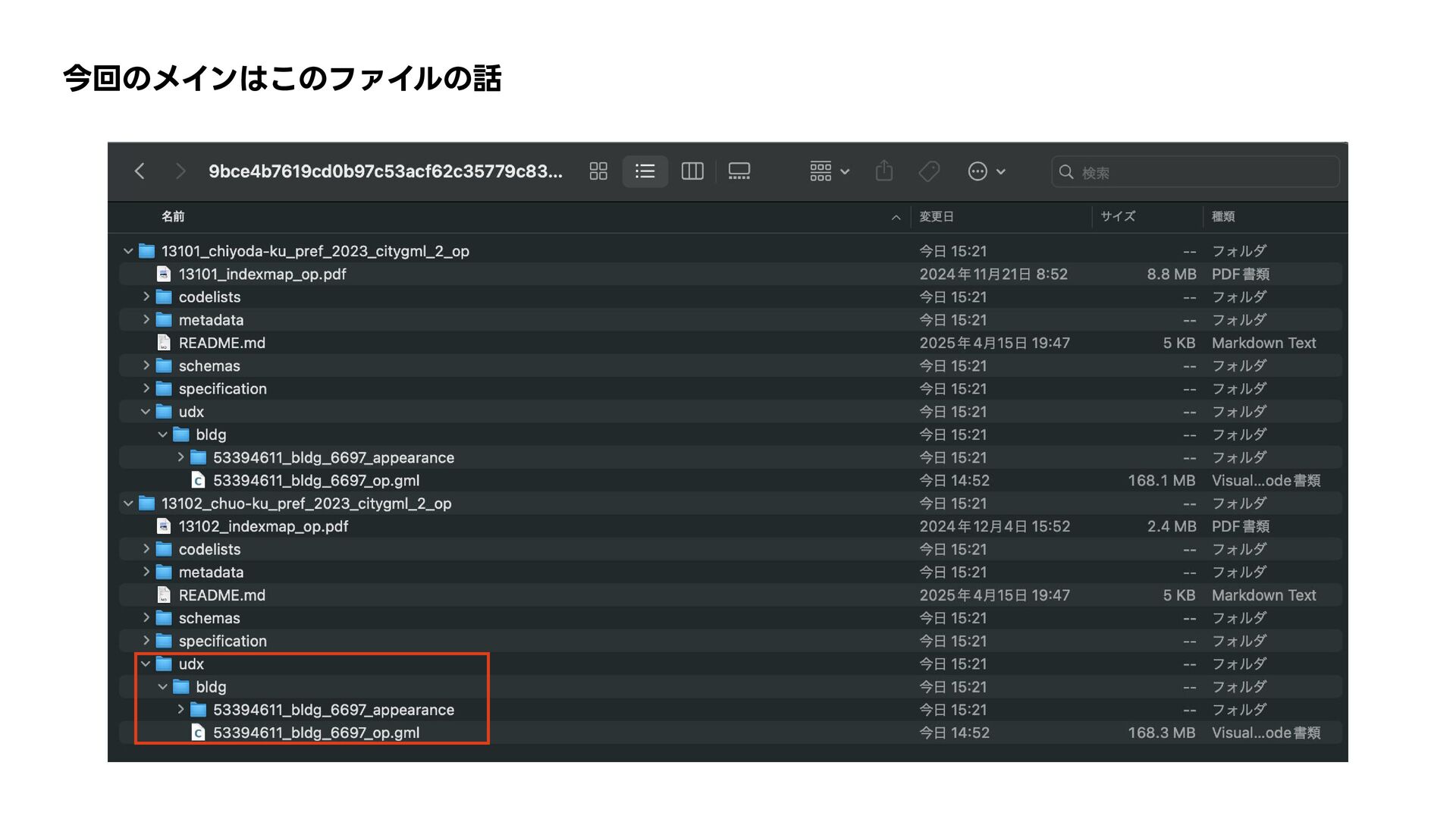This screenshot has width=1456, height=819.
Task: Click the codelists folder icon in chiyoda-ku
Action: point(164,297)
